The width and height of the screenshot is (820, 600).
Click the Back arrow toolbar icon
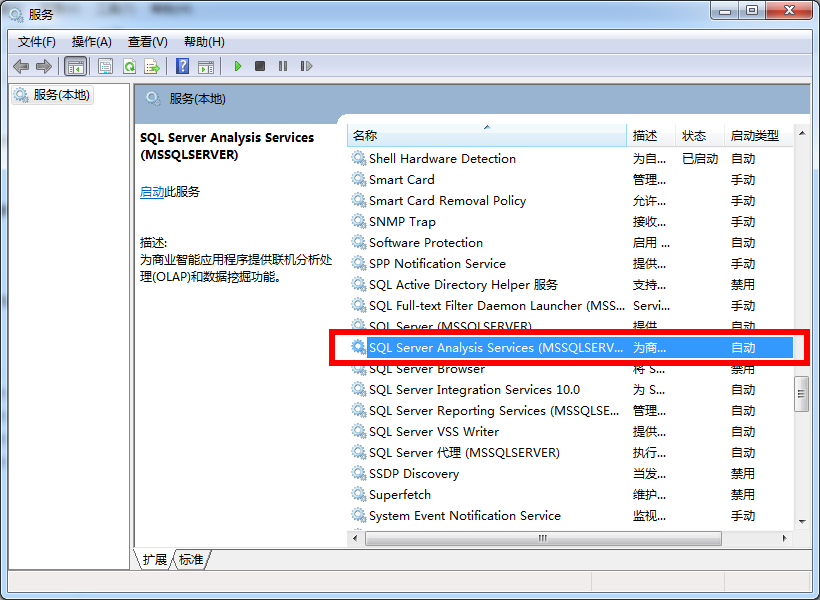click(x=21, y=66)
